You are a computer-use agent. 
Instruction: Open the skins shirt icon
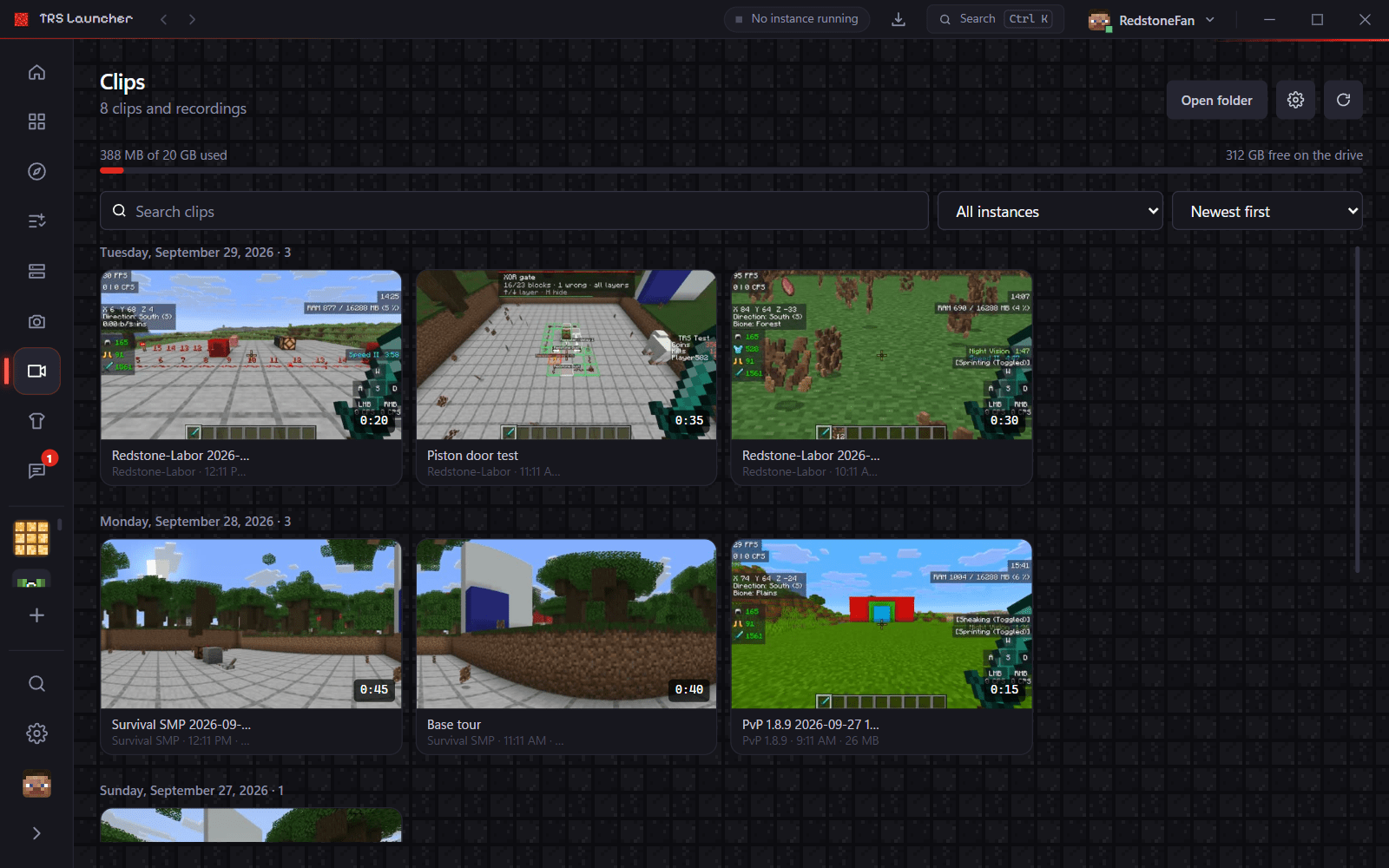36,421
